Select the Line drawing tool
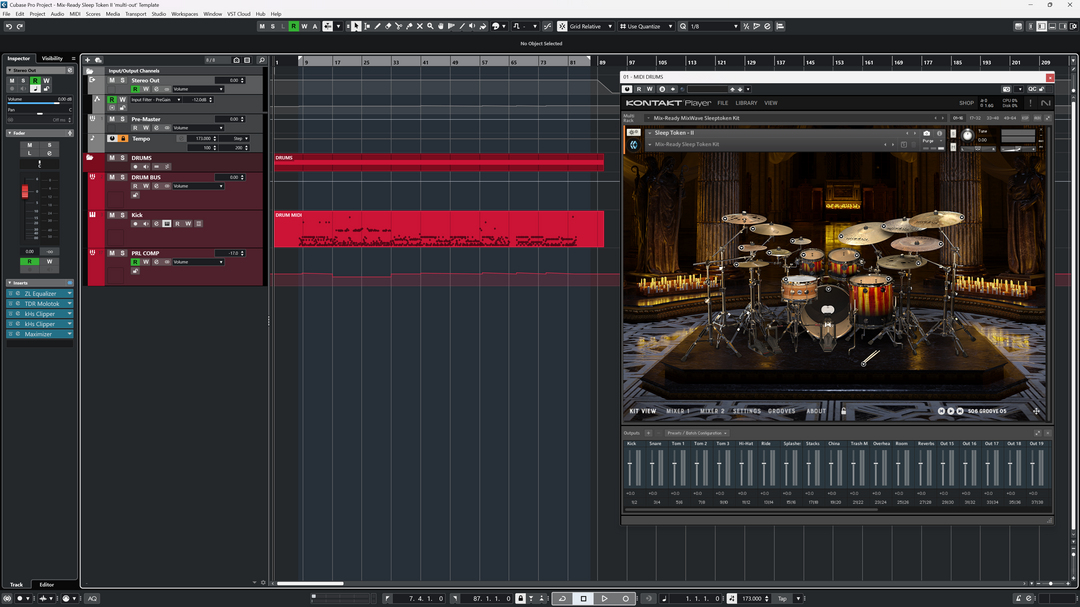Viewport: 1080px width, 607px height. point(461,26)
